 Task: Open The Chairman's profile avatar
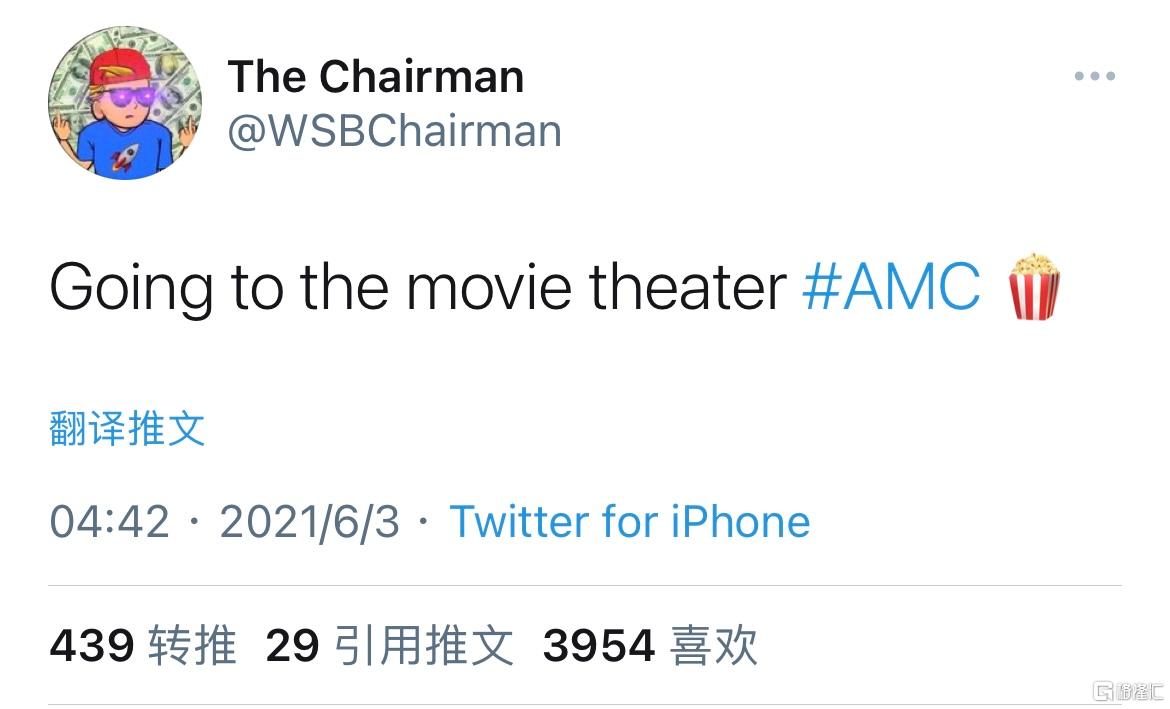(124, 103)
